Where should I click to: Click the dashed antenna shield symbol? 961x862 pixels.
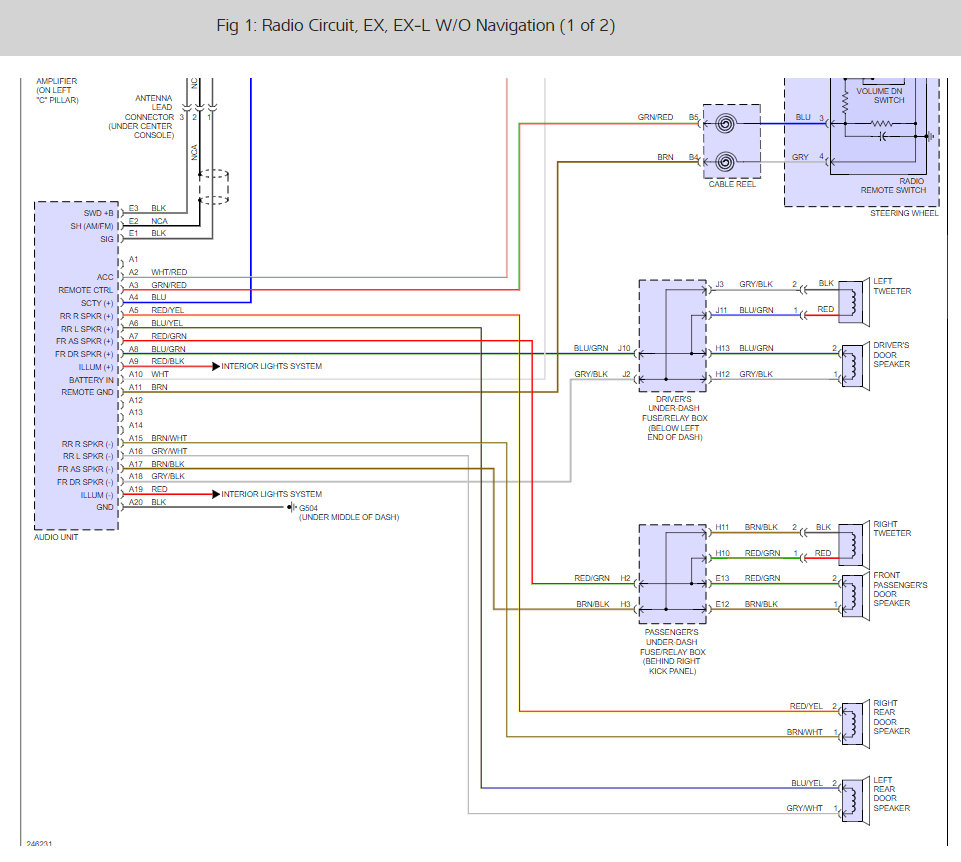[x=213, y=187]
